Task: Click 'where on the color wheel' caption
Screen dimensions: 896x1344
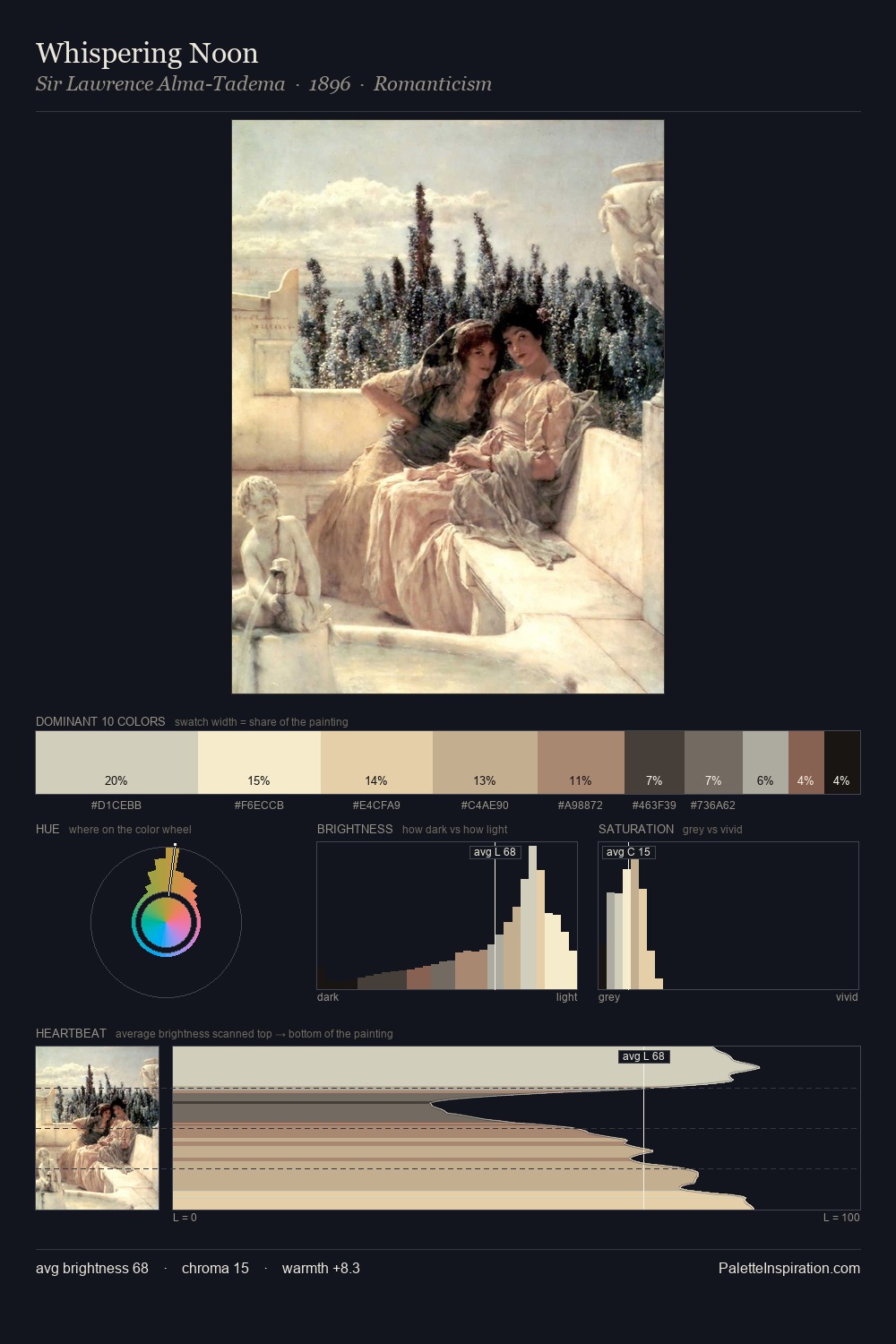Action: (130, 829)
